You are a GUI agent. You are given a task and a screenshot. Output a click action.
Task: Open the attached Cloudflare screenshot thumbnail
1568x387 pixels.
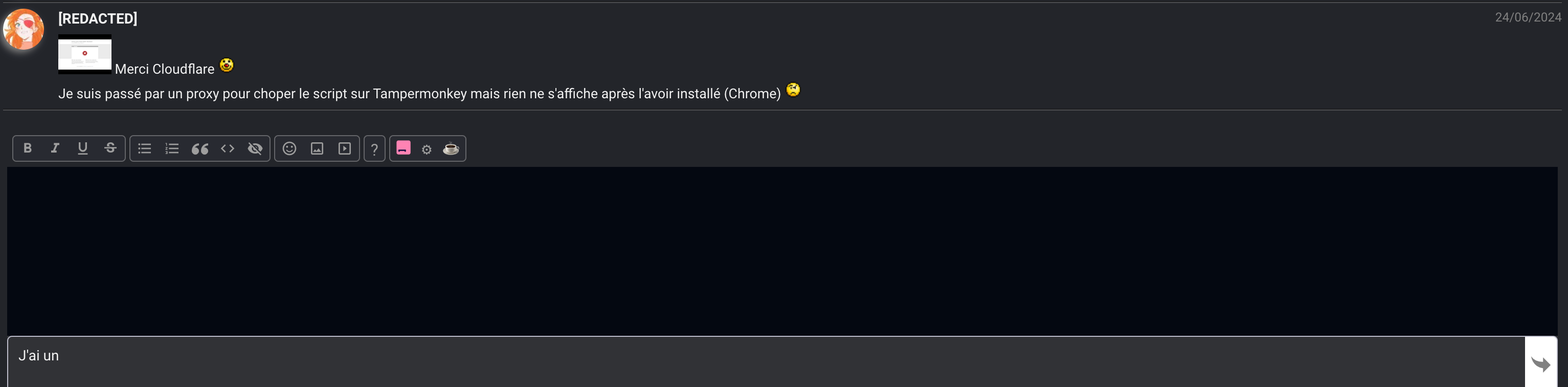click(84, 55)
